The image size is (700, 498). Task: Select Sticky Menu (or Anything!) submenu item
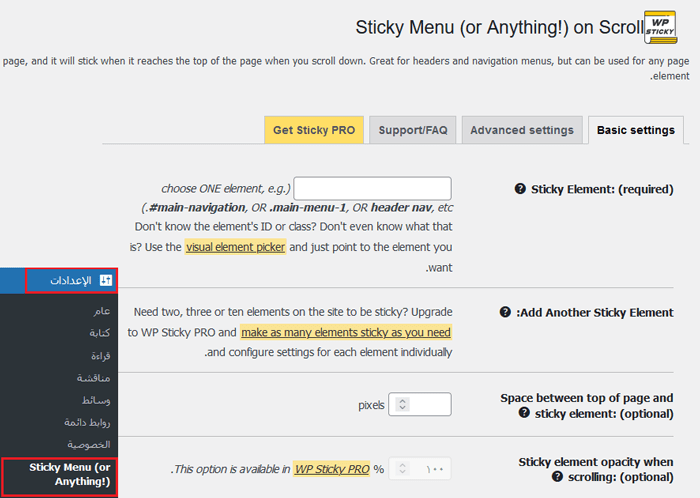[59, 477]
